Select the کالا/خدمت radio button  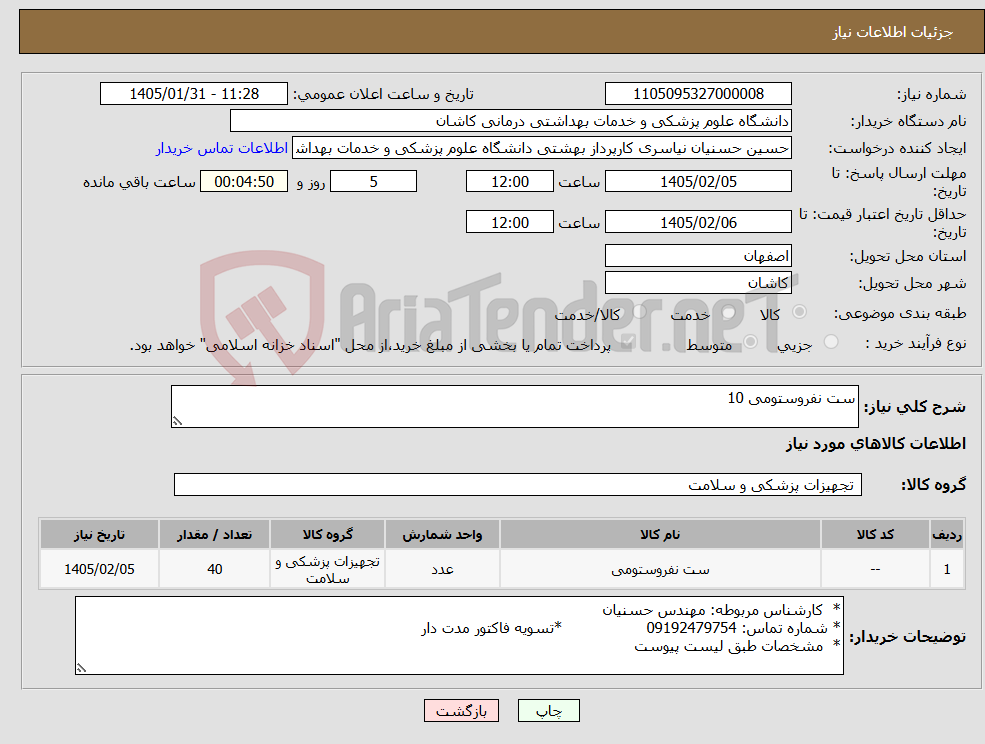639,312
